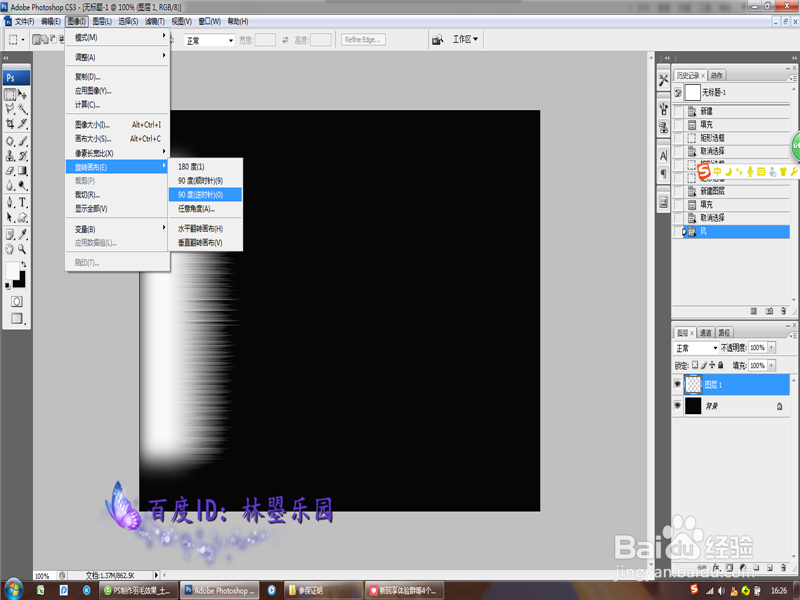Open the Layers panel options menu
800x600 pixels.
point(792,335)
